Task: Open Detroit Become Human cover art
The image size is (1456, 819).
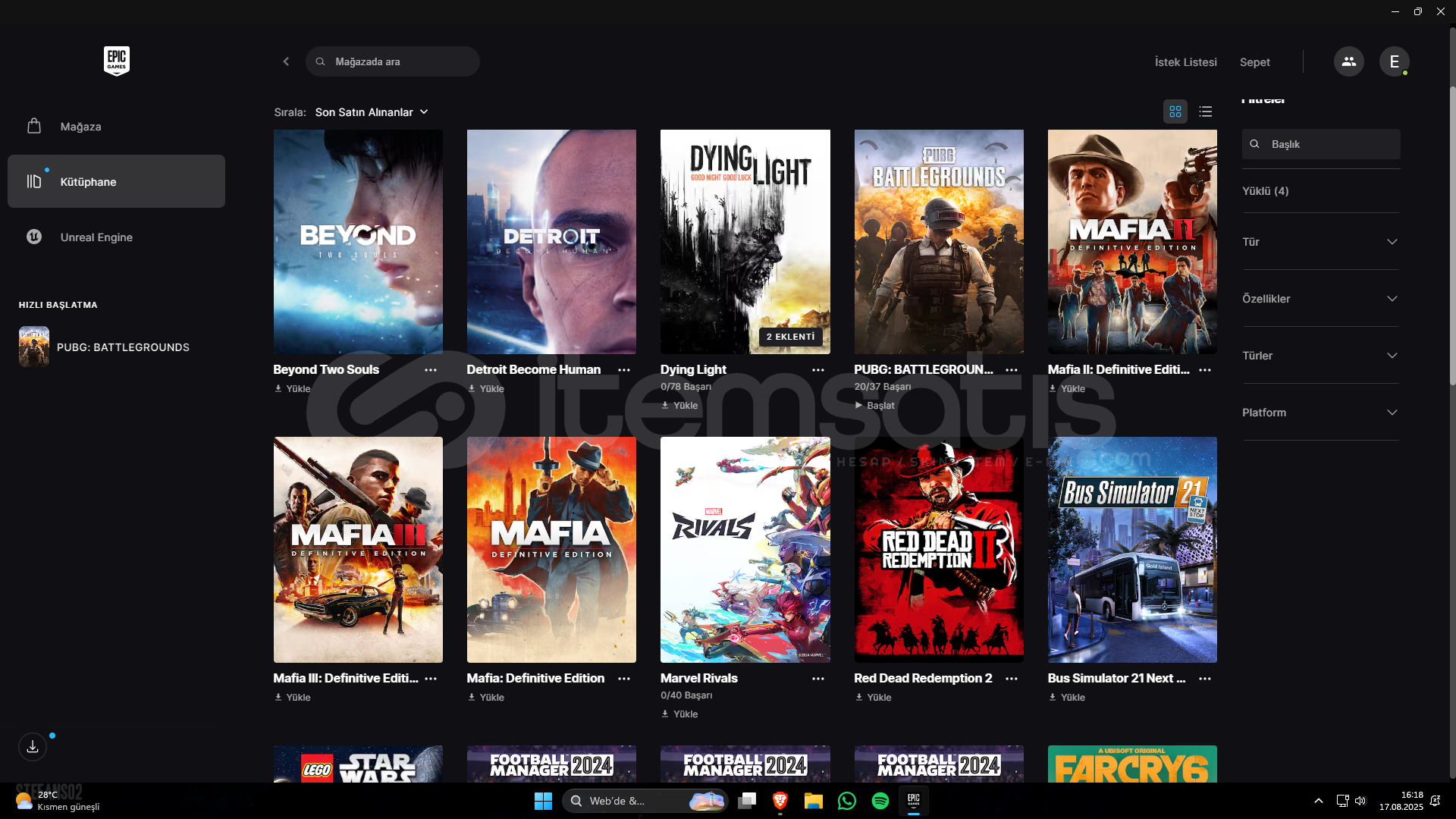Action: pyautogui.click(x=551, y=241)
